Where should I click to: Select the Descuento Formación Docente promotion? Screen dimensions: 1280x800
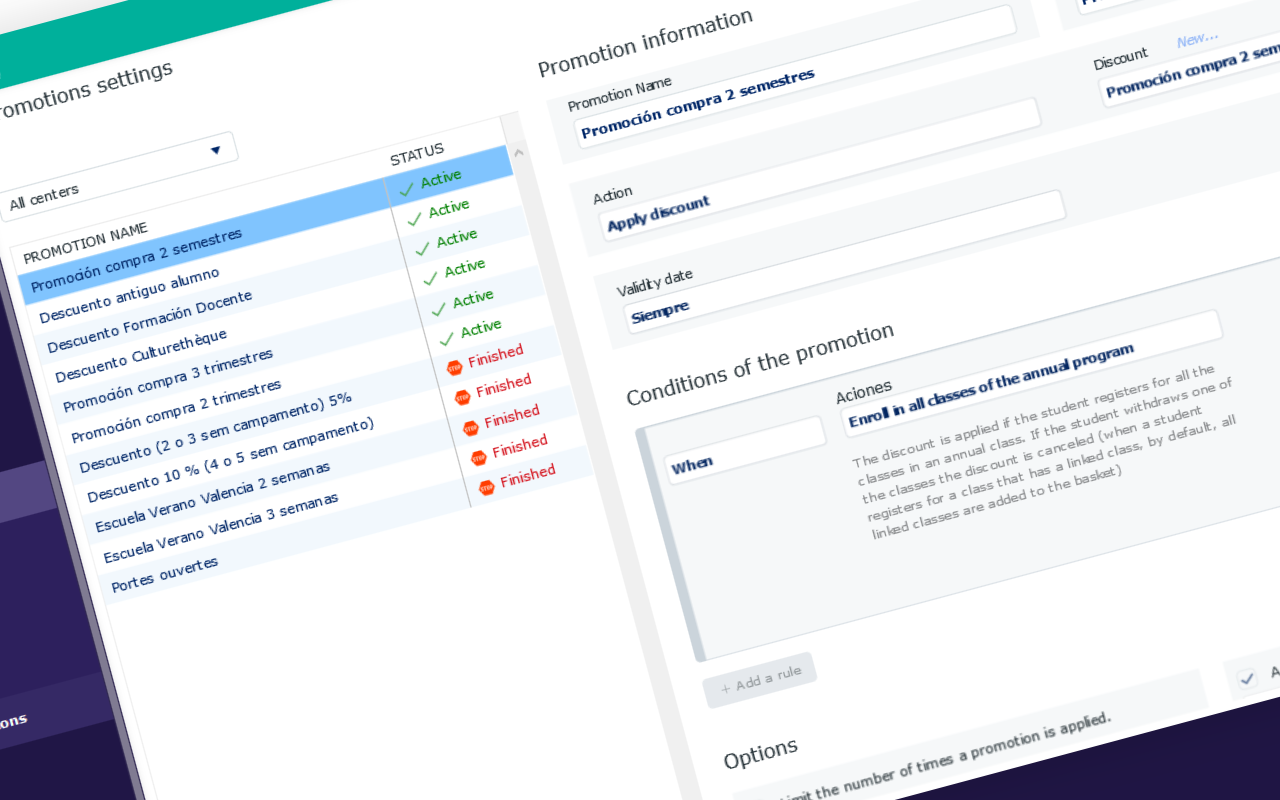(x=150, y=322)
